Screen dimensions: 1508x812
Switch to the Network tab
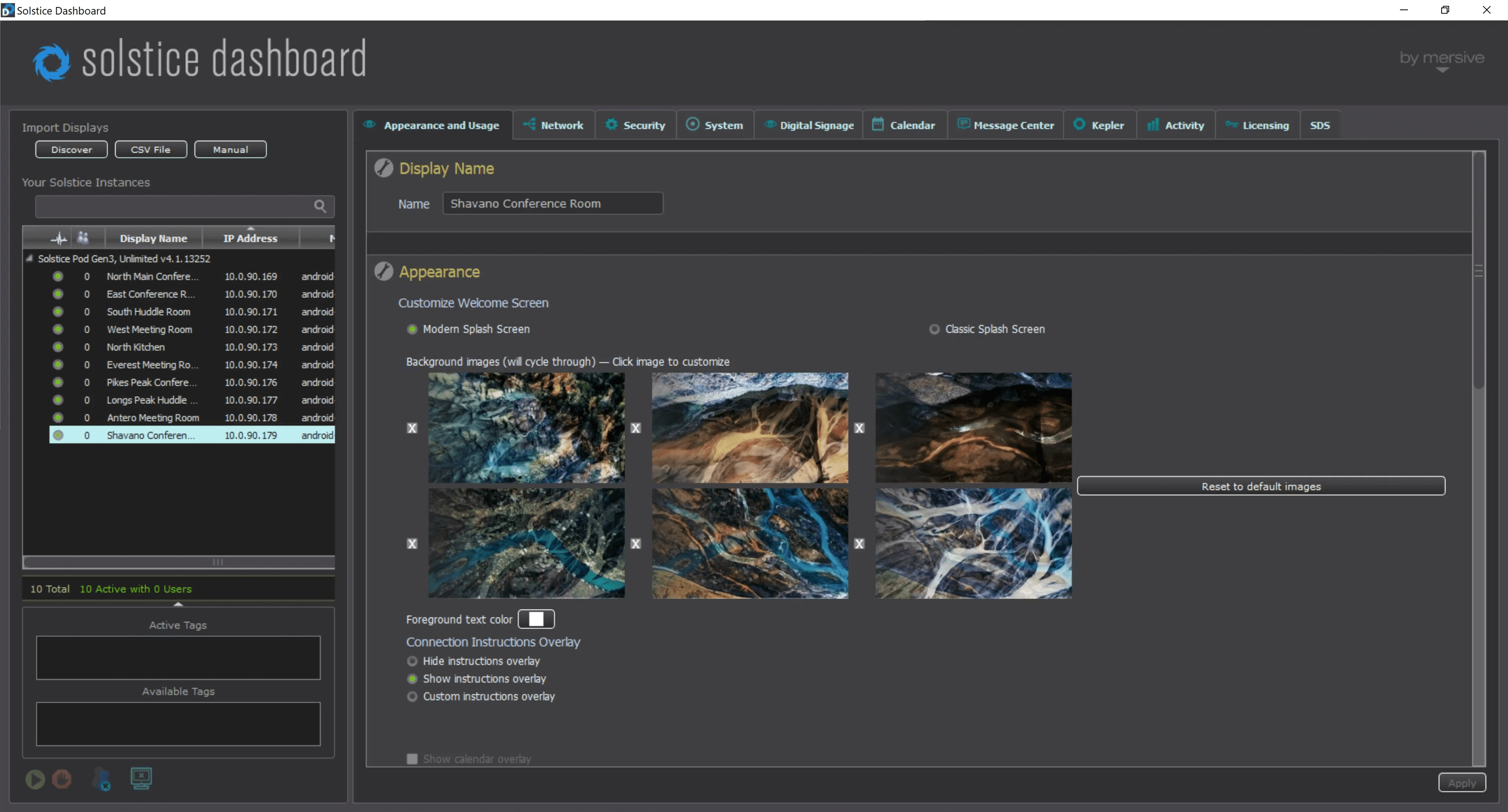pyautogui.click(x=554, y=125)
